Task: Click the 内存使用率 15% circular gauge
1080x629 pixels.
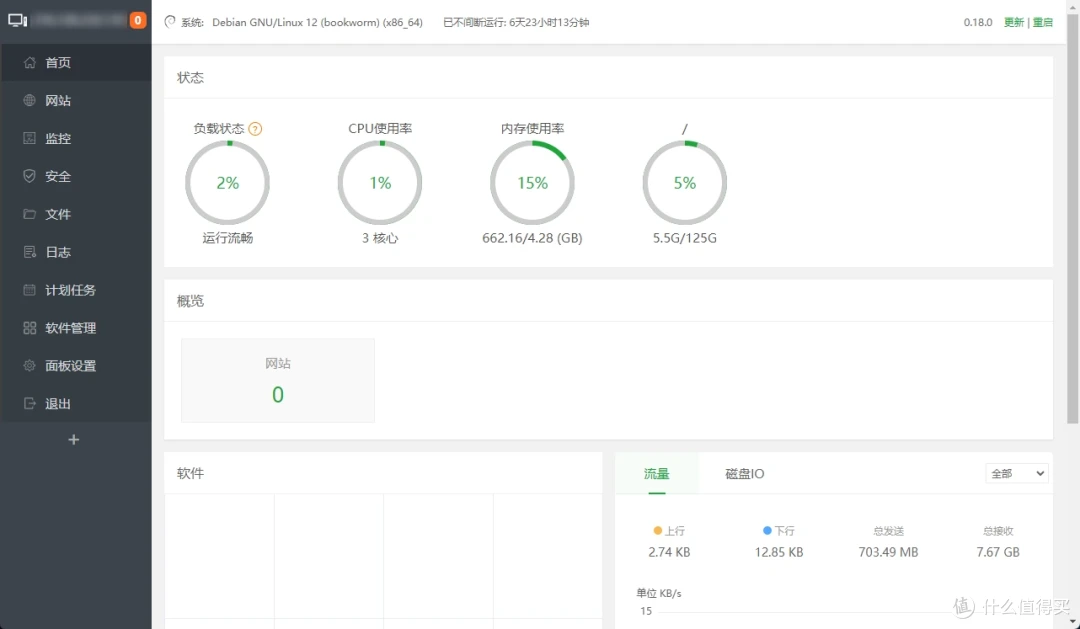Action: coord(532,183)
